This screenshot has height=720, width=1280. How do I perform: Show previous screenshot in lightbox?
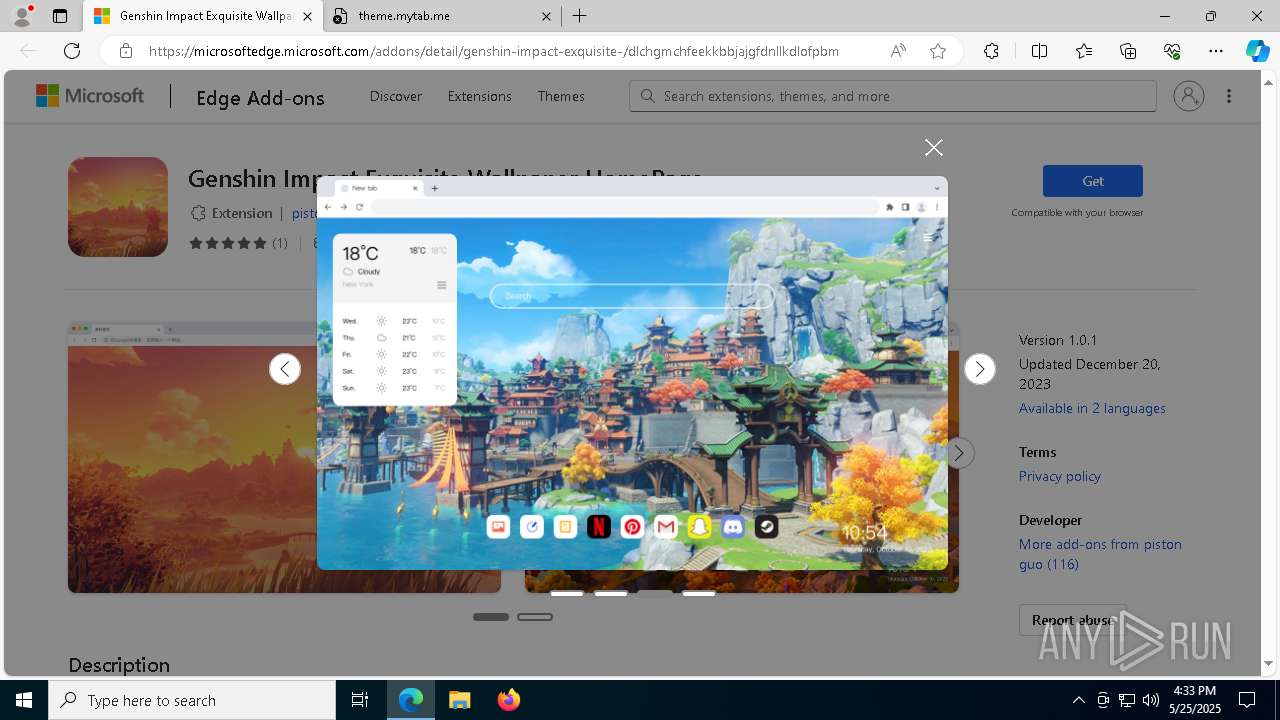(x=285, y=369)
